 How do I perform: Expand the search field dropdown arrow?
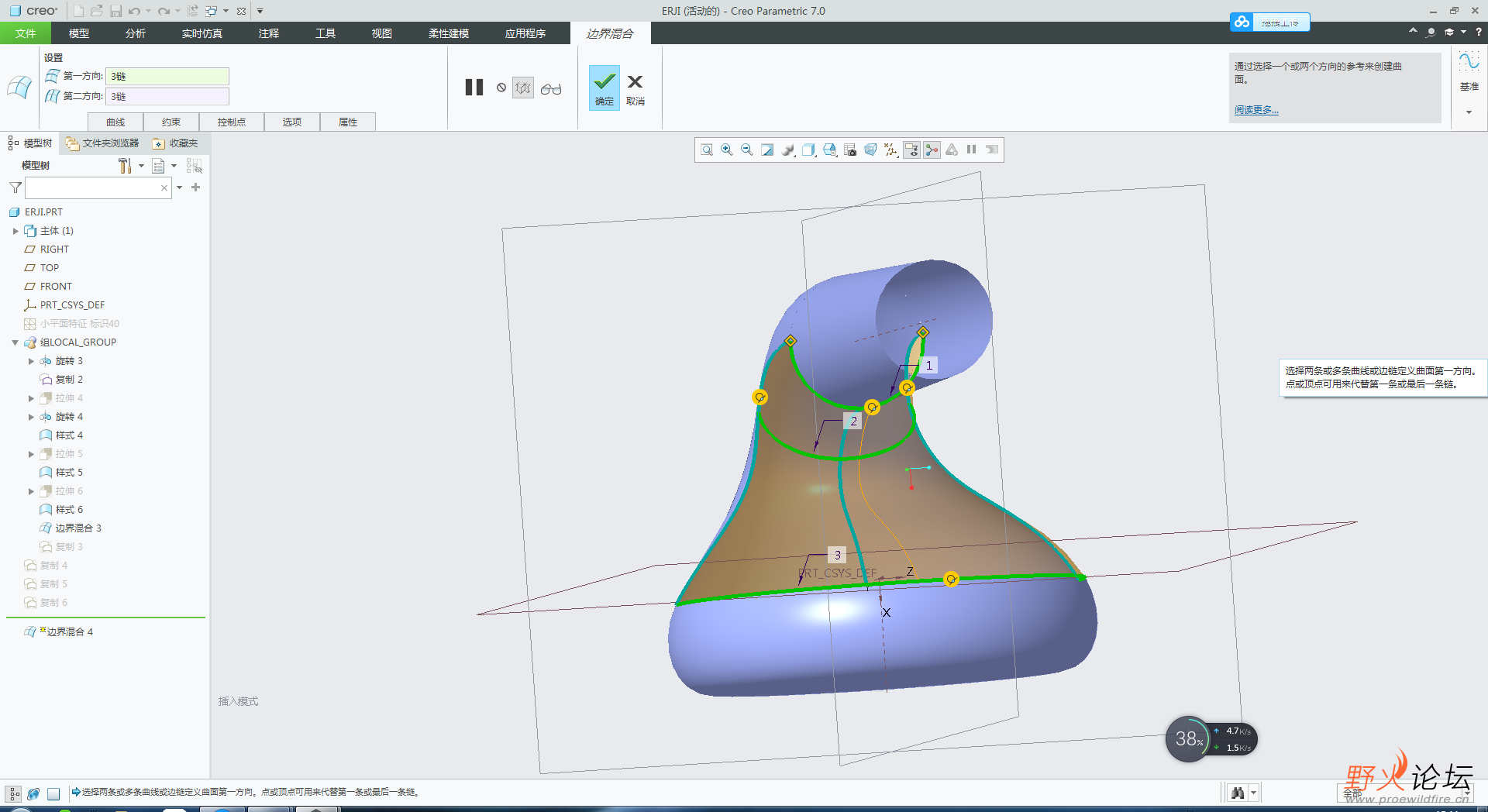pos(180,188)
